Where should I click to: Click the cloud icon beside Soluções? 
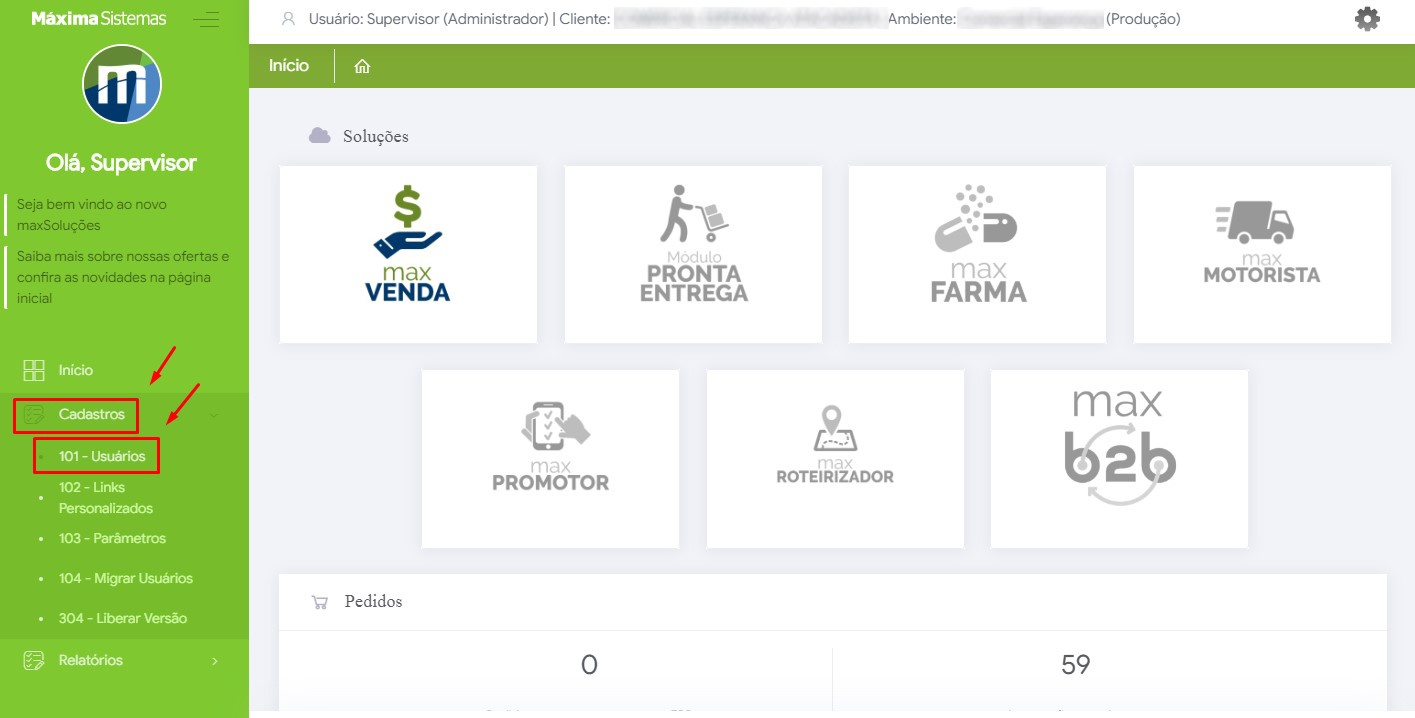click(320, 136)
